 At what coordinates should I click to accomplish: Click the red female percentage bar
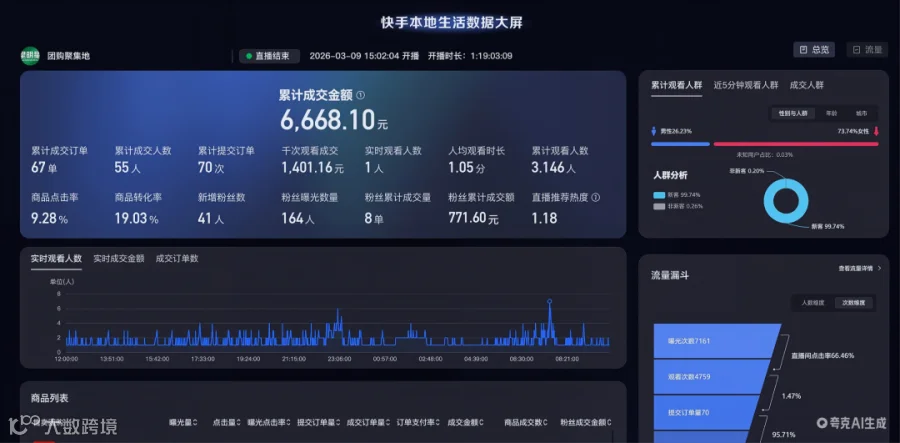pyautogui.click(x=796, y=144)
